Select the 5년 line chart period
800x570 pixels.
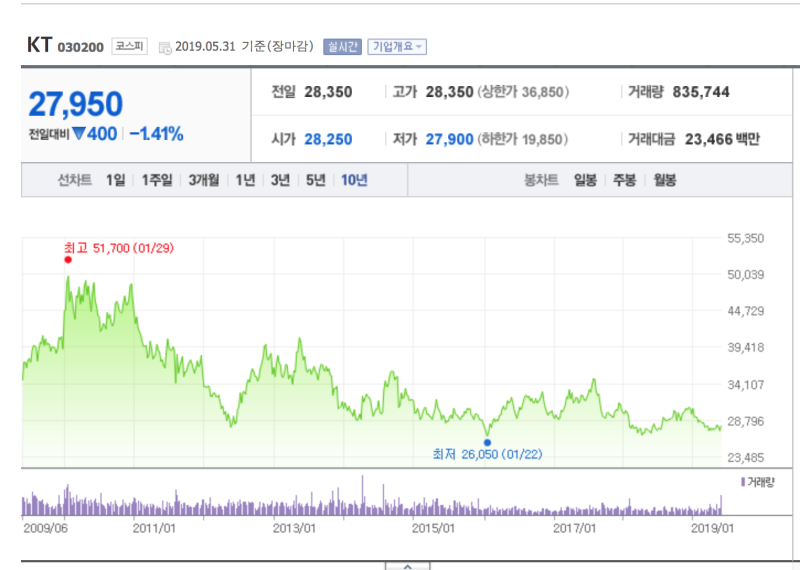[316, 180]
